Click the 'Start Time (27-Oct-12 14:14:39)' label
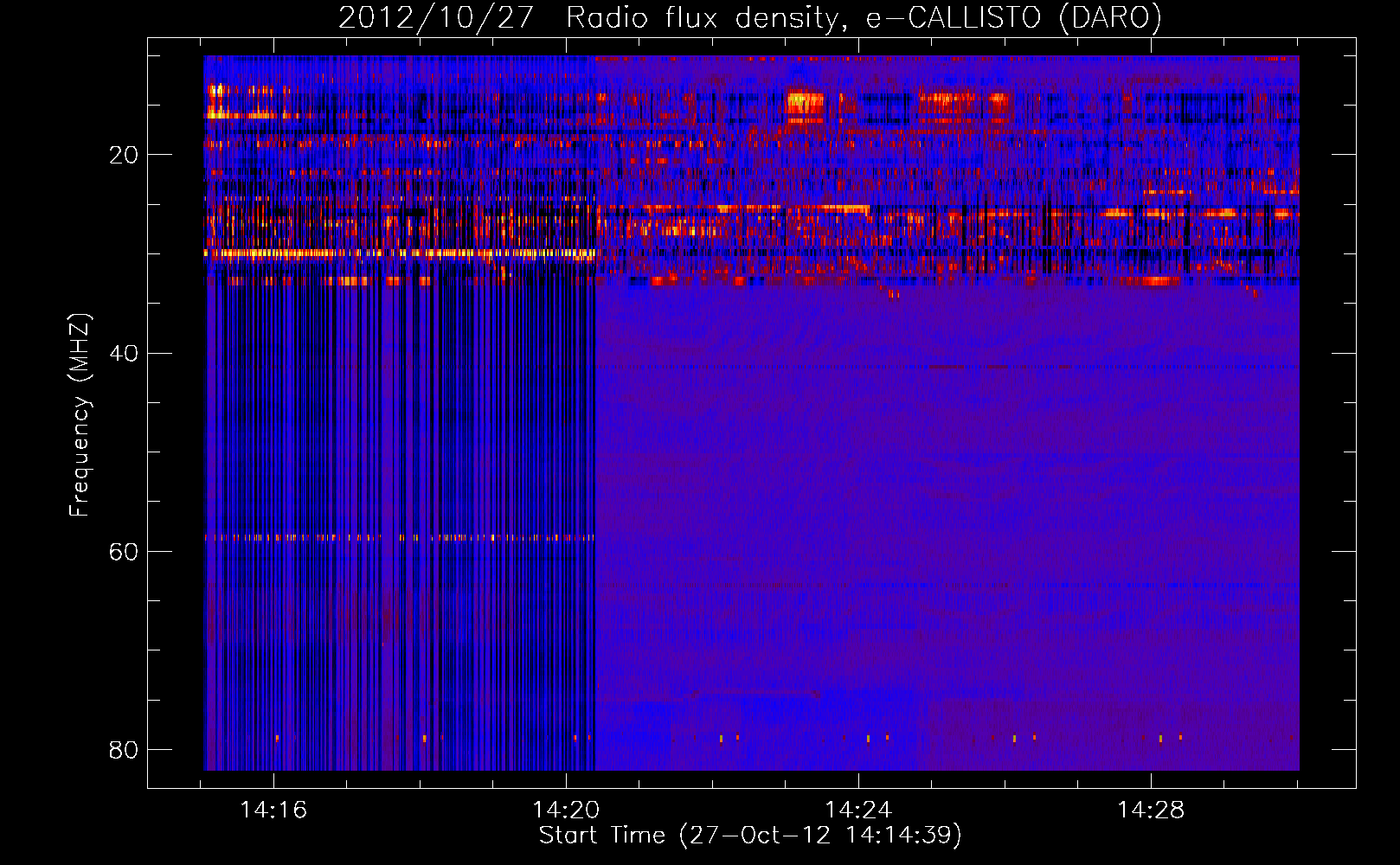1400x865 pixels. pos(750,836)
